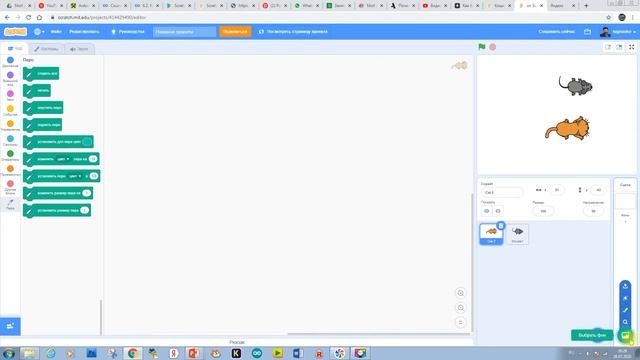Select the Cat 2 sprite thumbnail
The height and width of the screenshot is (360, 640).
[491, 234]
